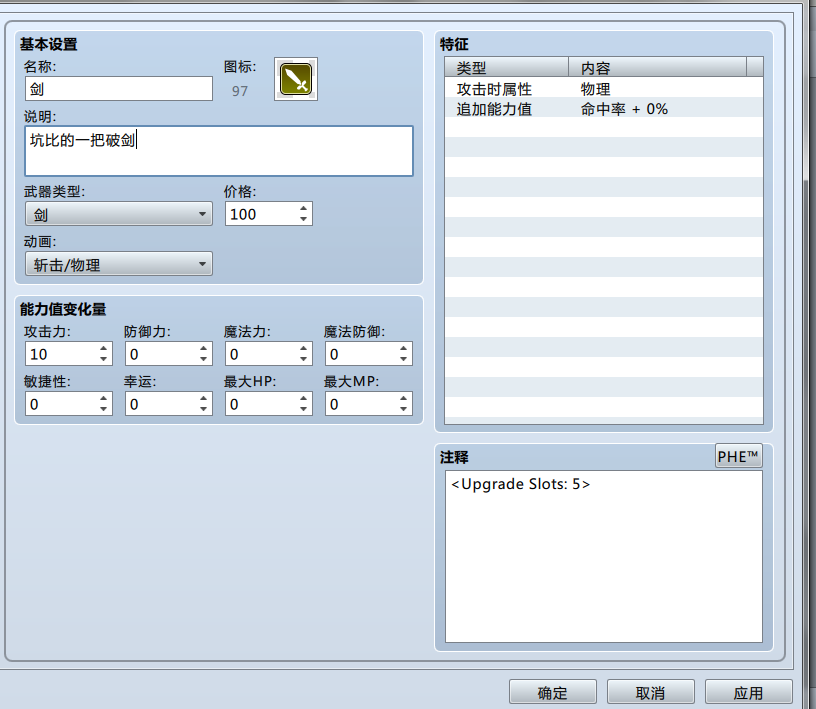Click the 应用 button

point(748,693)
